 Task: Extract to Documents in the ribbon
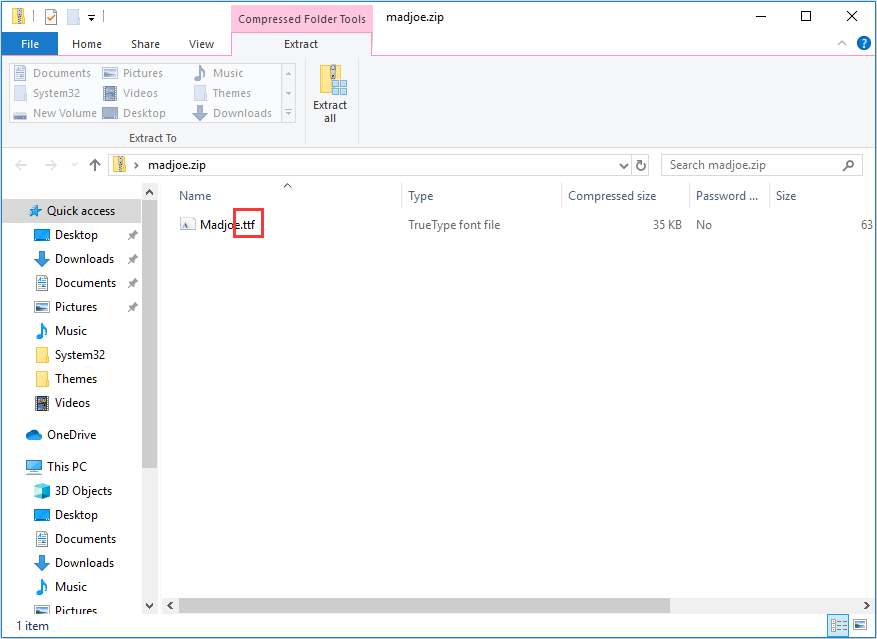(52, 73)
